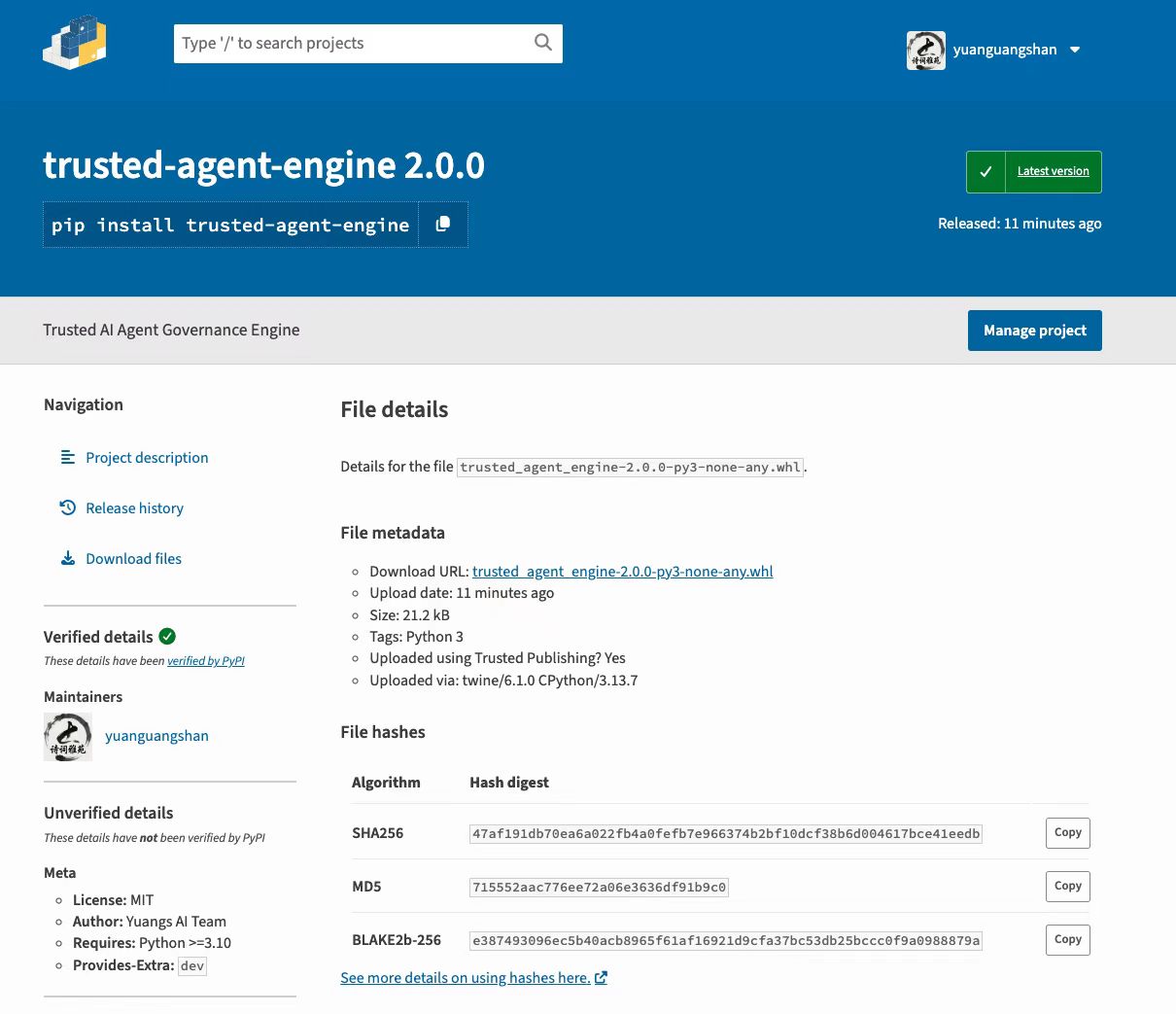This screenshot has height=1014, width=1176.
Task: Copy the pip install command
Action: coord(443,225)
